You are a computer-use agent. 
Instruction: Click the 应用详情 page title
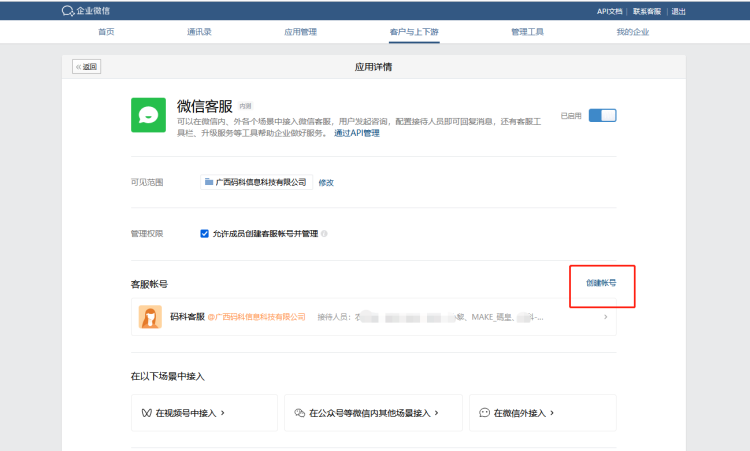[373, 66]
